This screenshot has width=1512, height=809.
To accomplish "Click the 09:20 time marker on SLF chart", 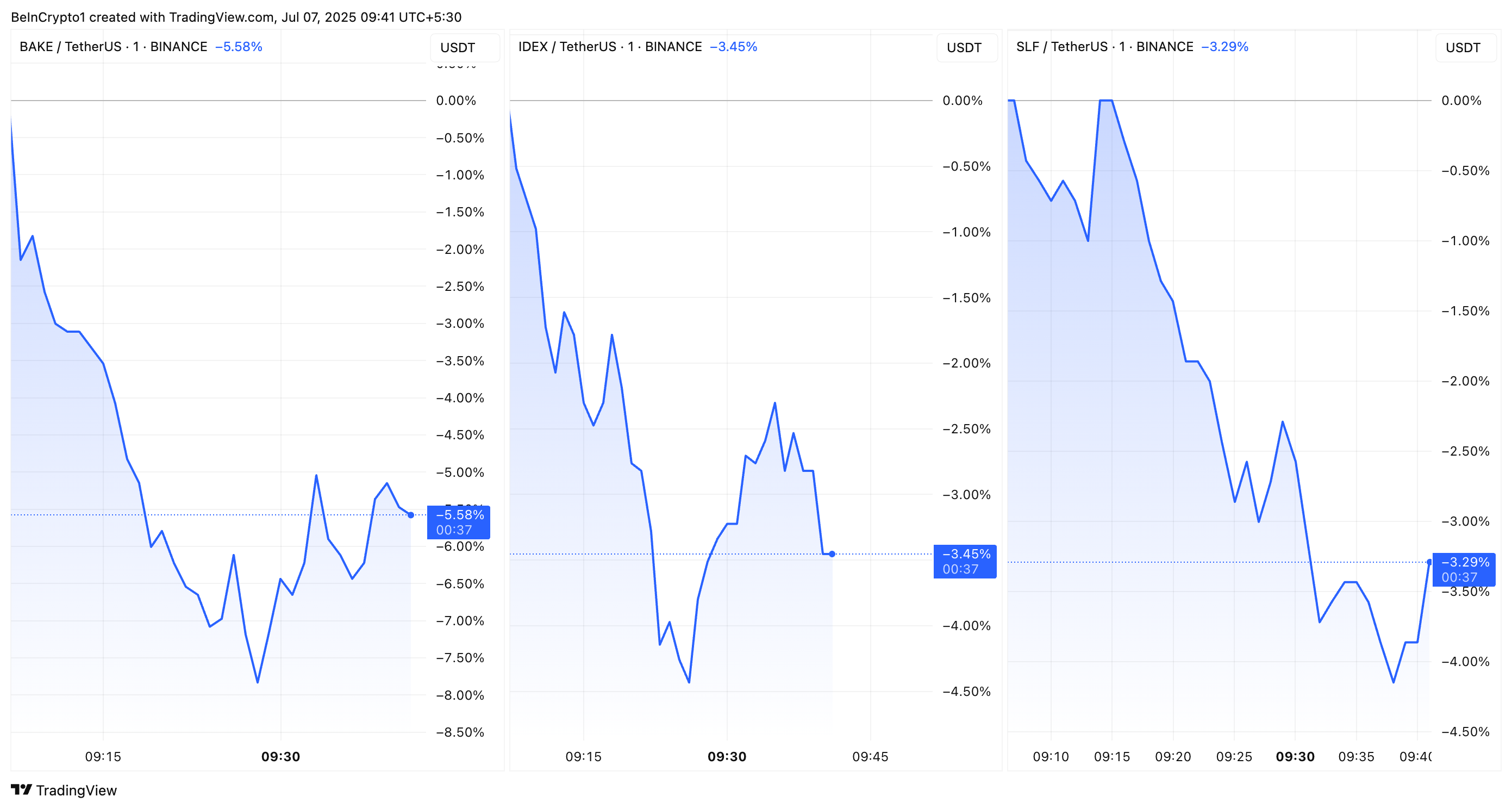I will point(1173,756).
